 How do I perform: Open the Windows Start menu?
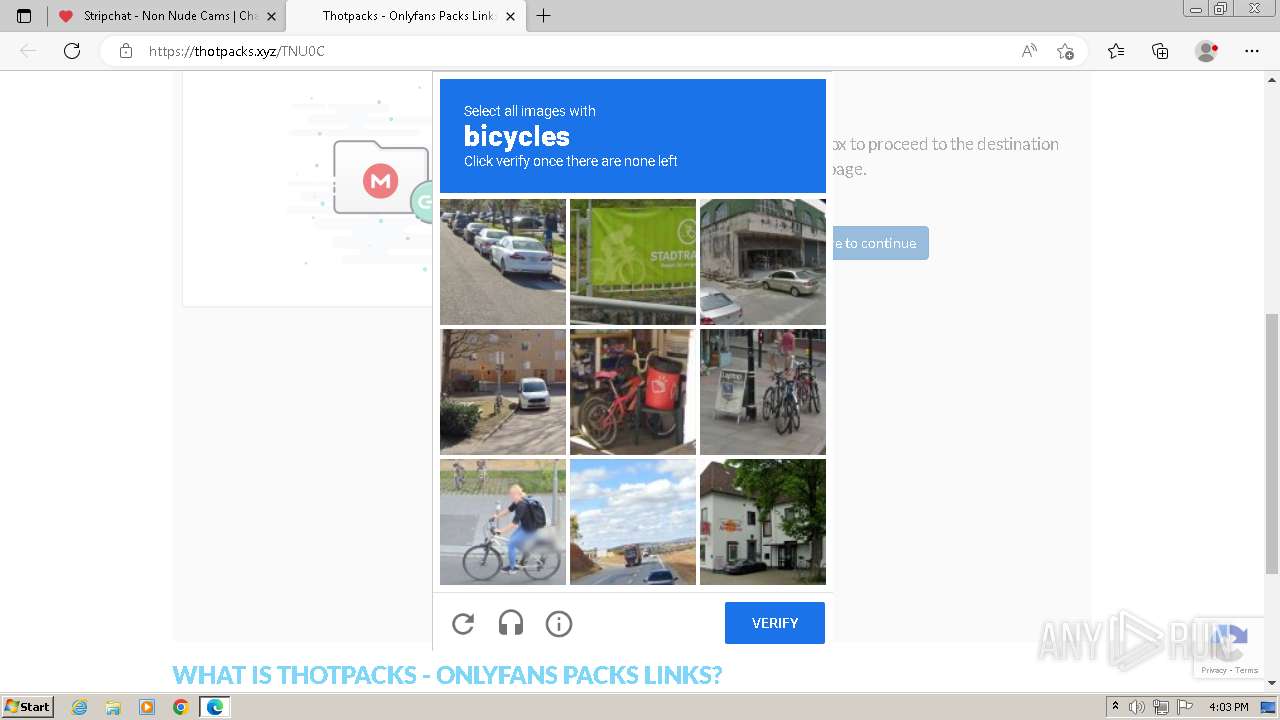coord(27,707)
